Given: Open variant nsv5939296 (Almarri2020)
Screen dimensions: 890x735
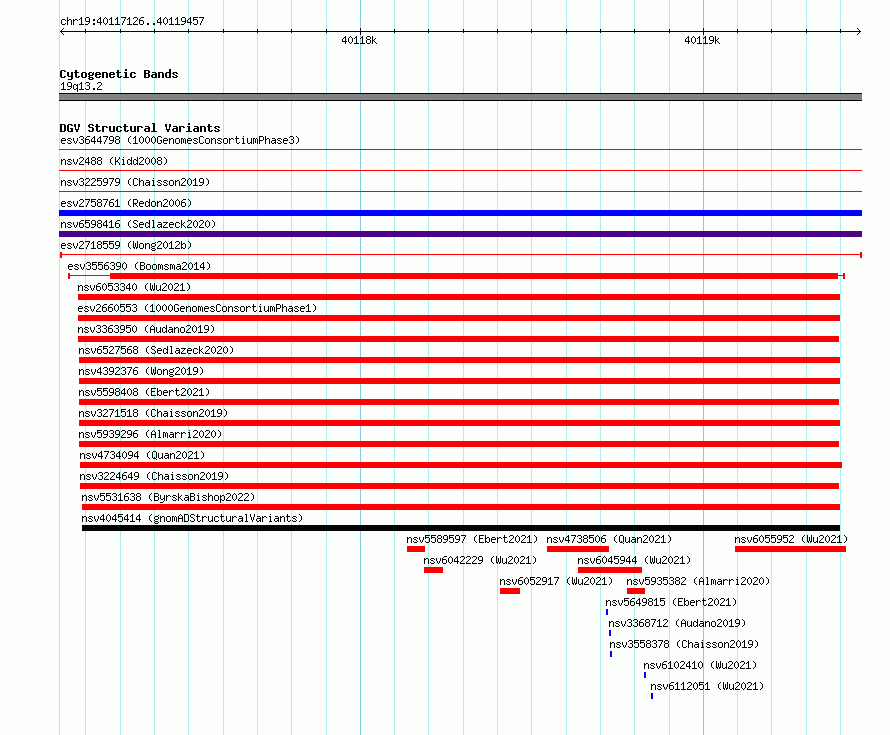Looking at the screenshot, I should (x=150, y=434).
